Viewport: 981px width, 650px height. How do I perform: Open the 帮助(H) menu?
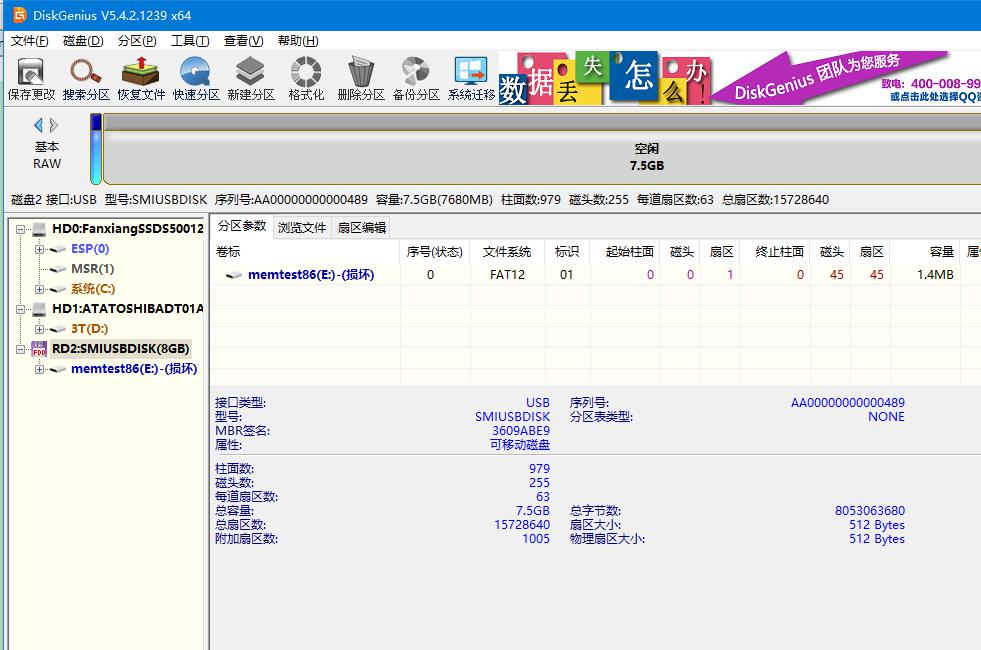point(298,41)
